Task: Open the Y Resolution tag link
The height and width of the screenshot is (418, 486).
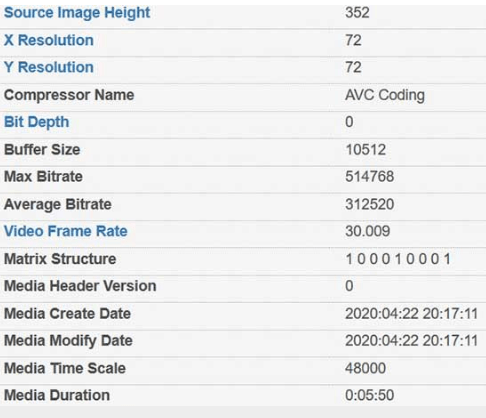Action: [49, 67]
